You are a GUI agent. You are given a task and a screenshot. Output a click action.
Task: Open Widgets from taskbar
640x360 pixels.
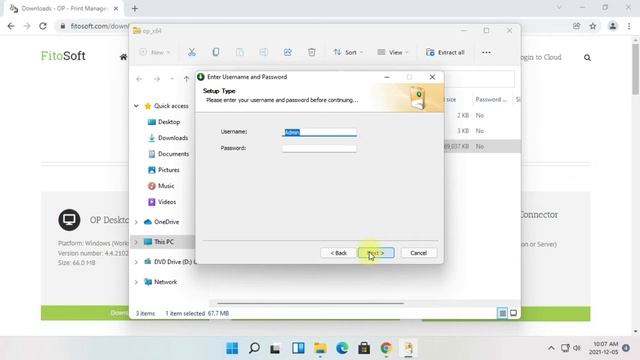click(298, 348)
